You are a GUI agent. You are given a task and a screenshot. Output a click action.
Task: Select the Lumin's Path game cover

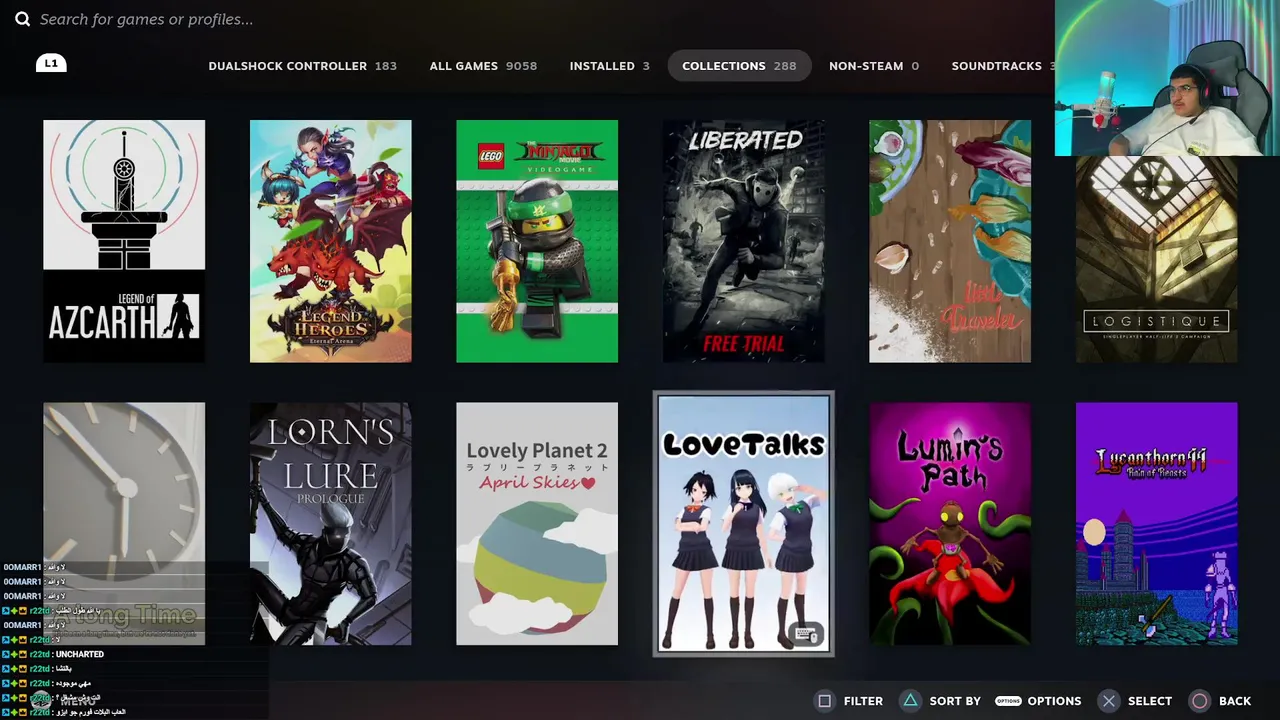950,524
